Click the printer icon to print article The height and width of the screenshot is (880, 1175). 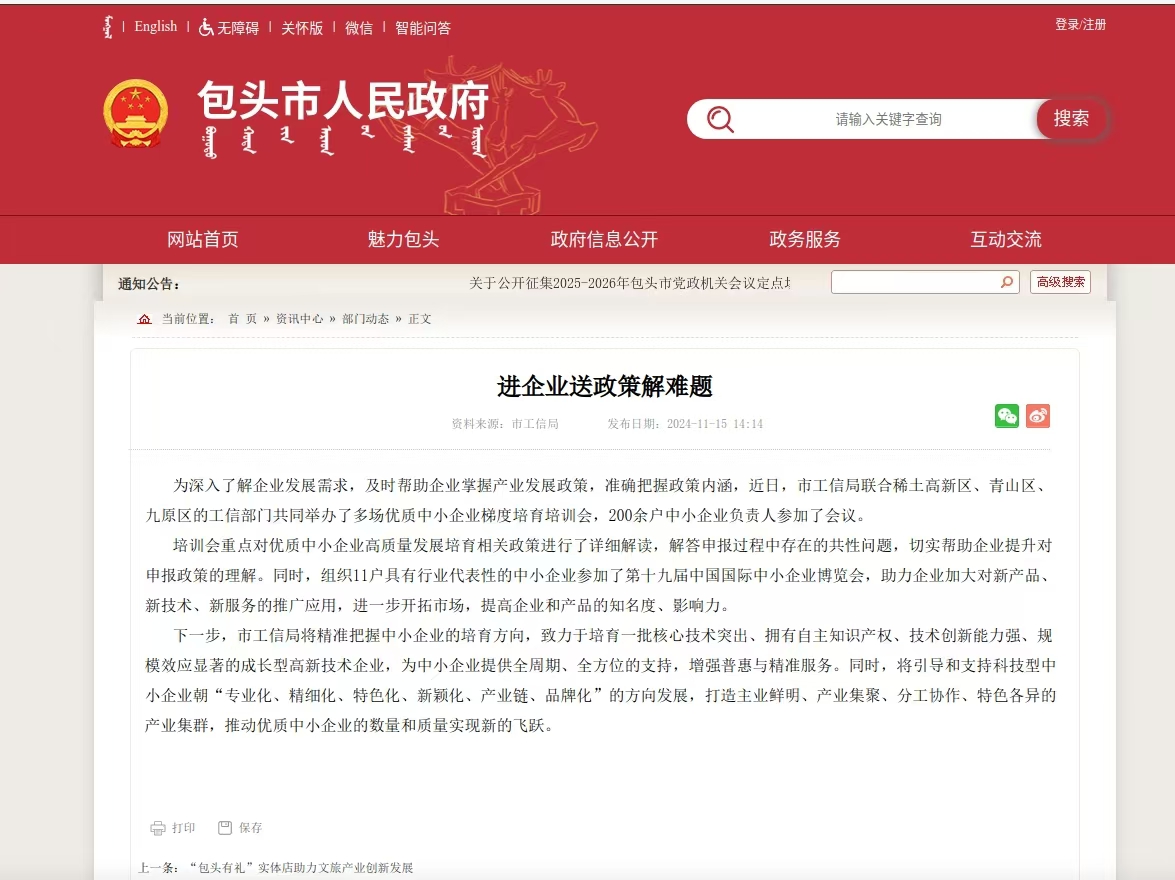(x=158, y=828)
